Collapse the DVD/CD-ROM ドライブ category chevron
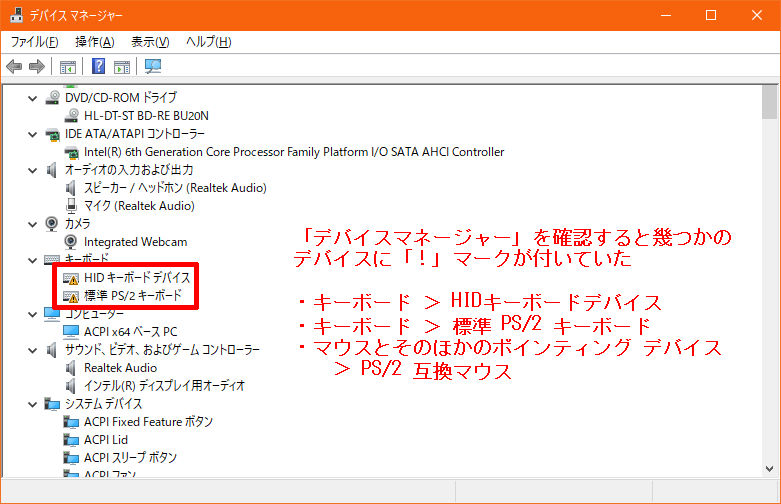The height and width of the screenshot is (504, 781). 33,98
